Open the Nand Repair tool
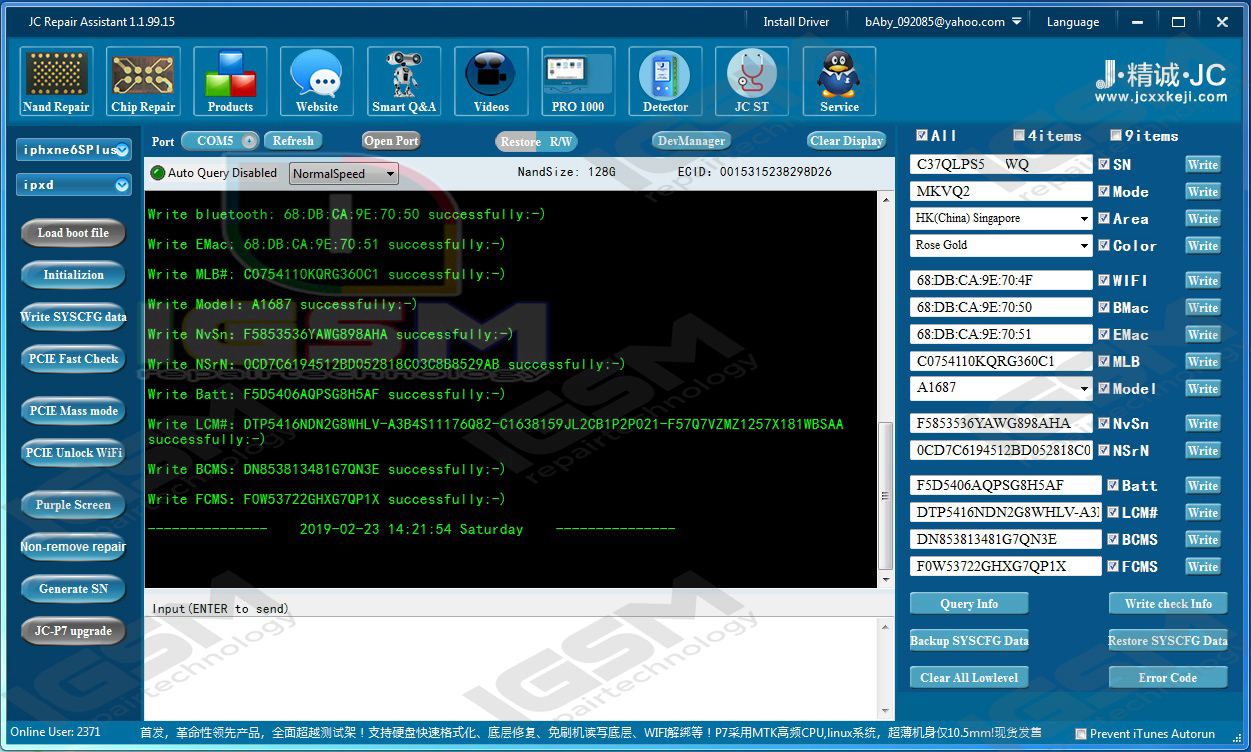1251x752 pixels. 56,81
